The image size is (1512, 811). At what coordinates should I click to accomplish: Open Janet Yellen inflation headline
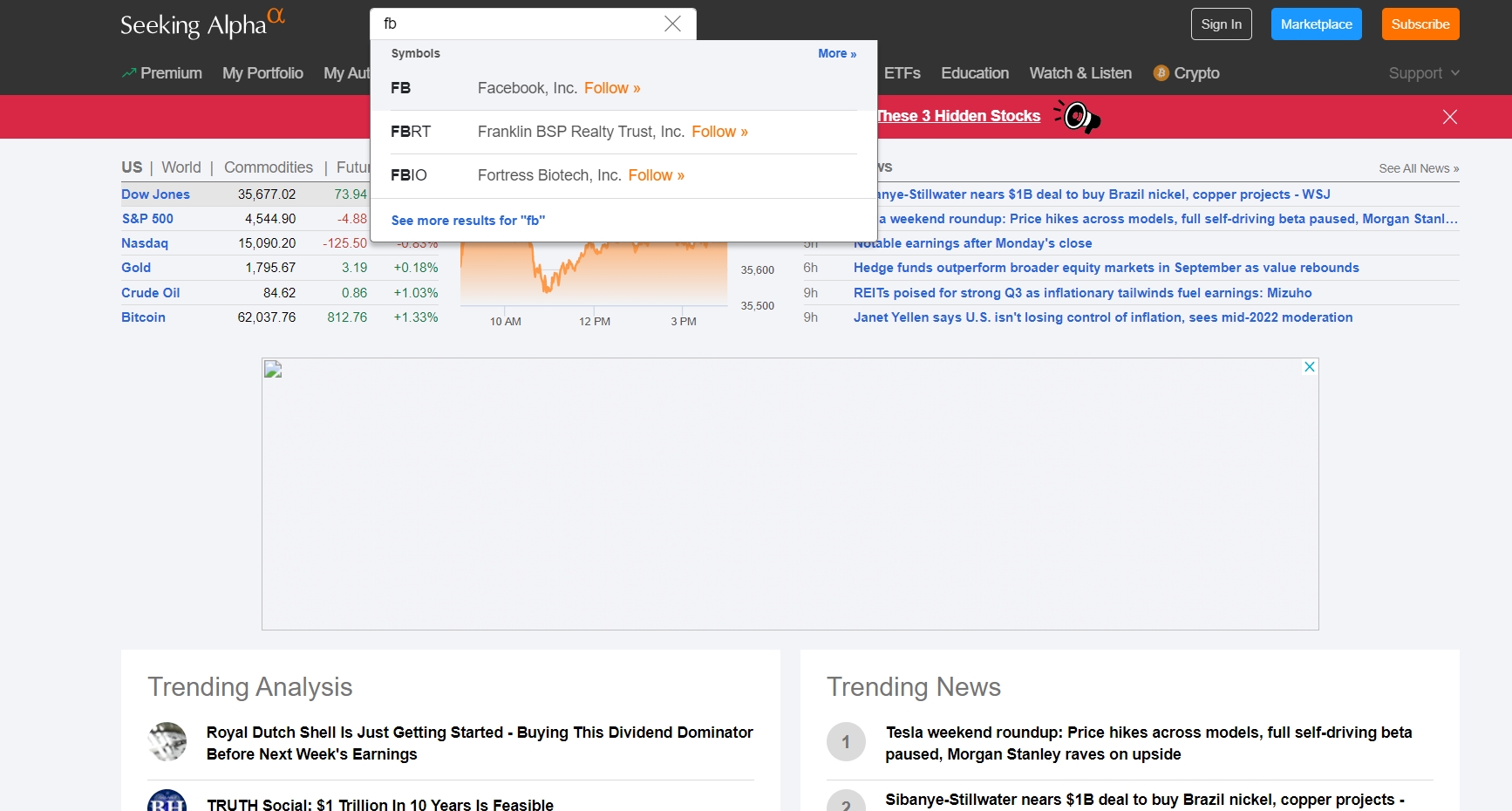point(1103,317)
